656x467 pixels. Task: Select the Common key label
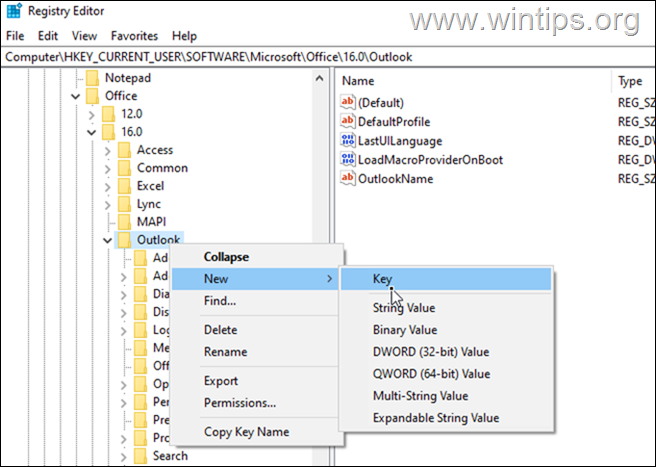click(162, 168)
